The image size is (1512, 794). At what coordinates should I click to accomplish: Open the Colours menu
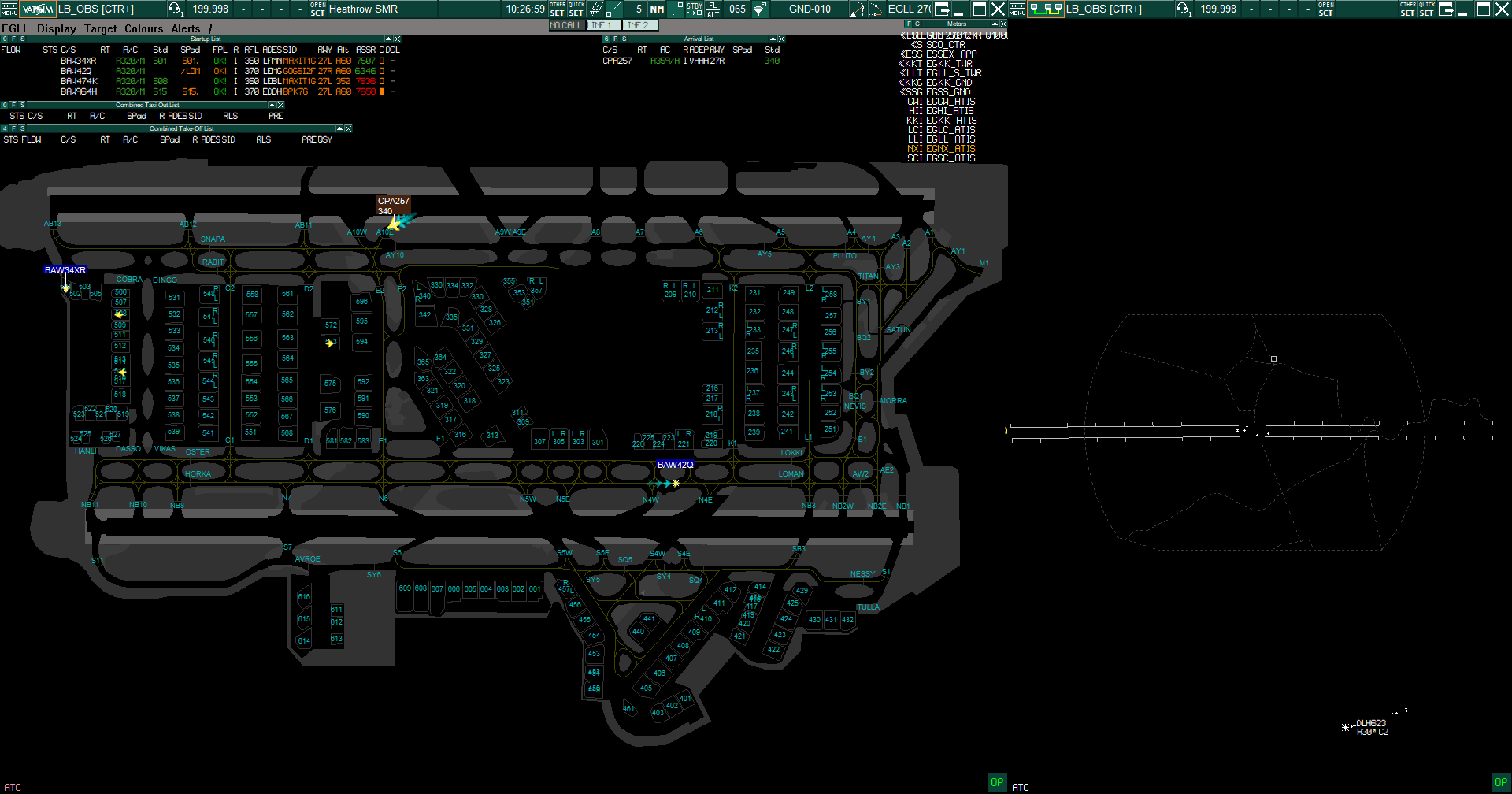(x=143, y=28)
